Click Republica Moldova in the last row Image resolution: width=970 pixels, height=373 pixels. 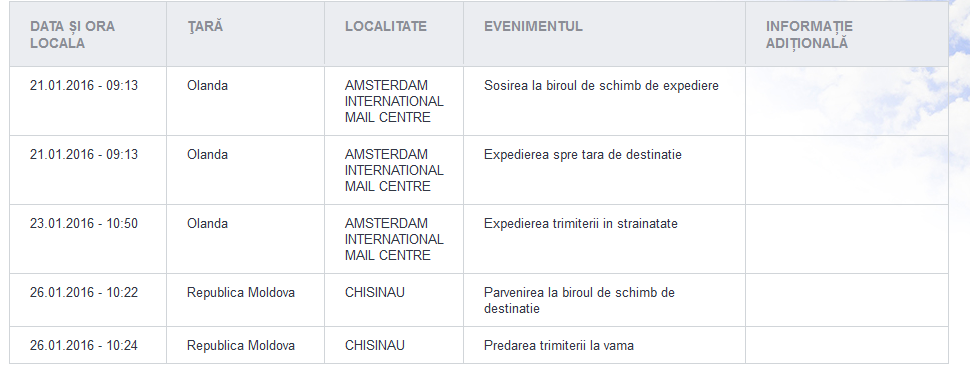(x=241, y=346)
